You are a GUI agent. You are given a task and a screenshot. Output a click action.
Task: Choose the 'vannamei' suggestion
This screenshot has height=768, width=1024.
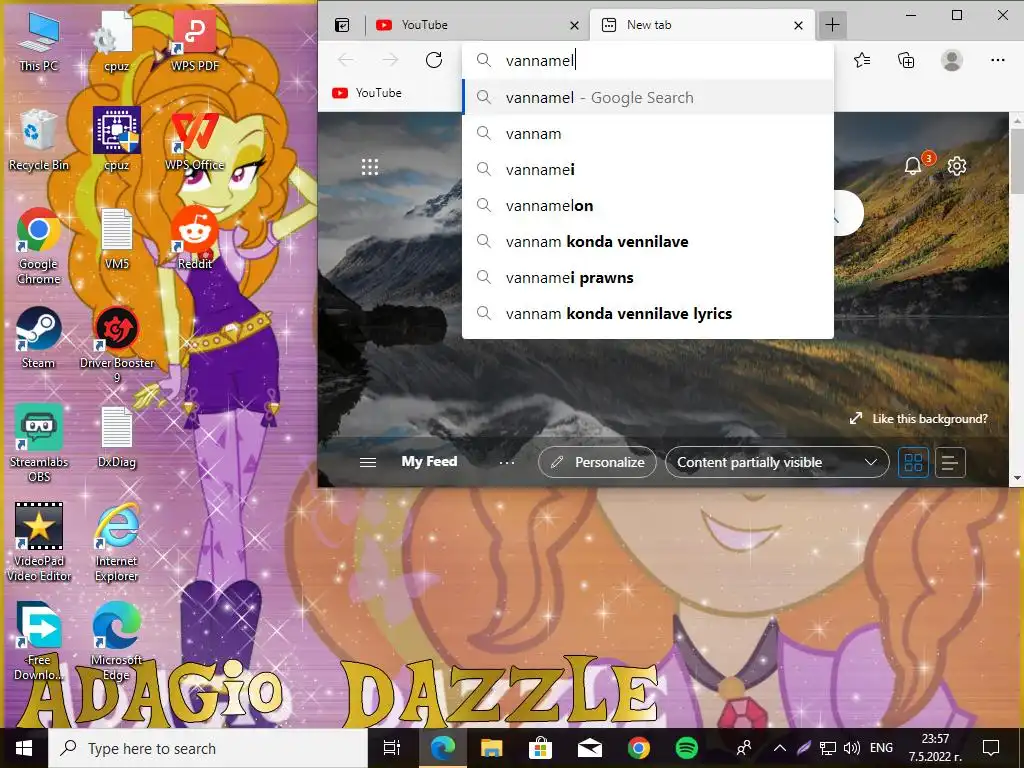pos(648,169)
